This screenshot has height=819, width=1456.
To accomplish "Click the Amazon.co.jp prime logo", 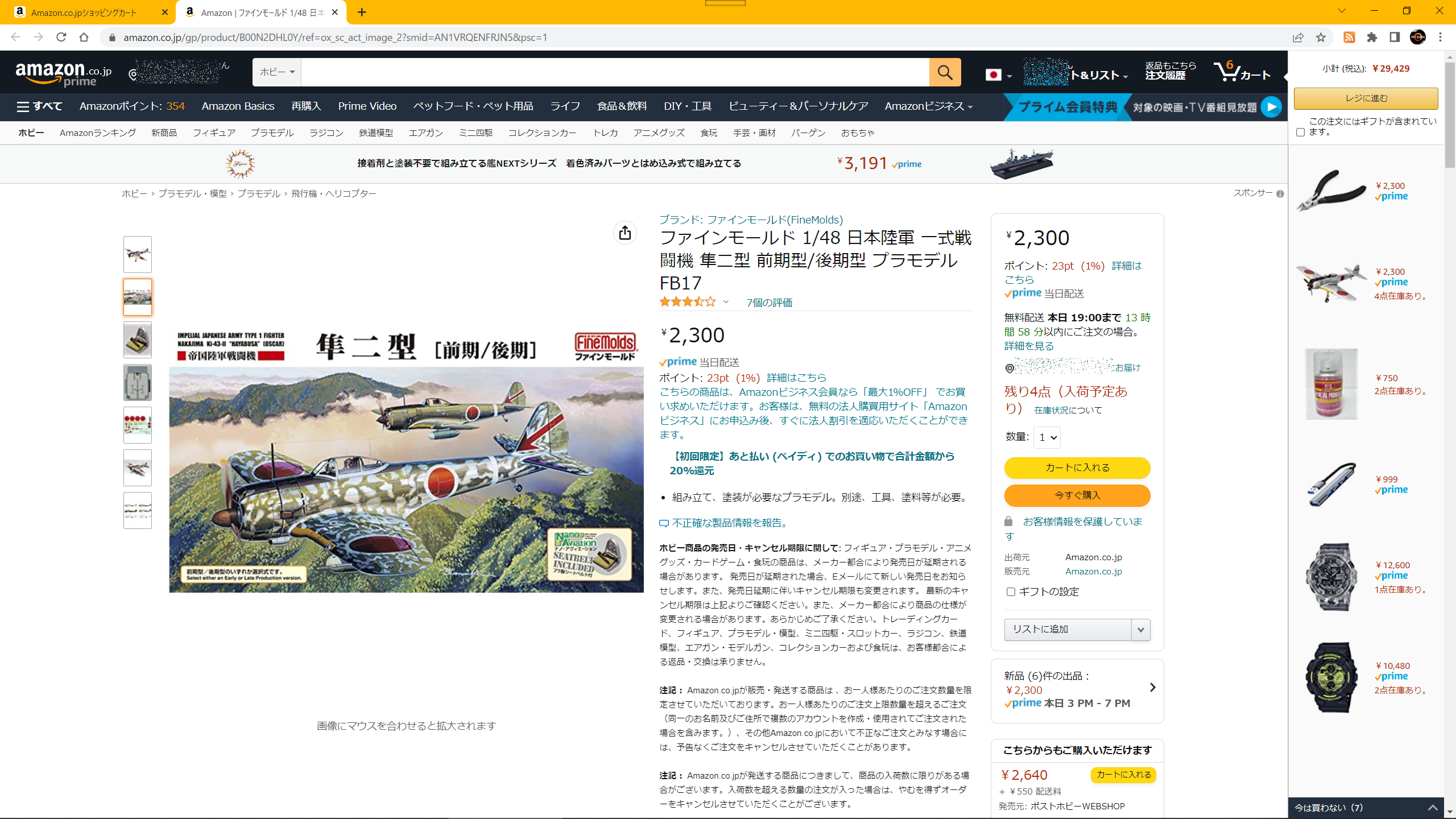I will (x=64, y=74).
